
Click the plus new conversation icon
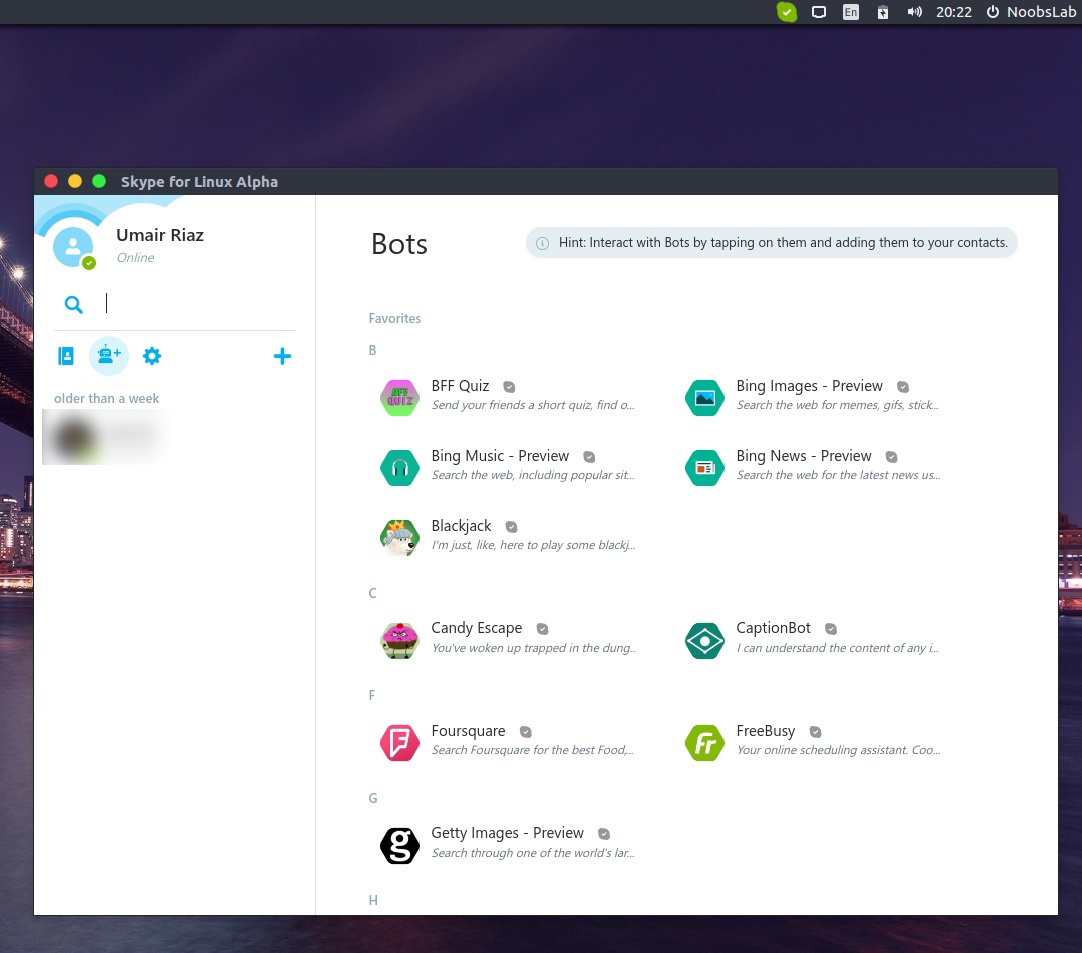pos(282,356)
